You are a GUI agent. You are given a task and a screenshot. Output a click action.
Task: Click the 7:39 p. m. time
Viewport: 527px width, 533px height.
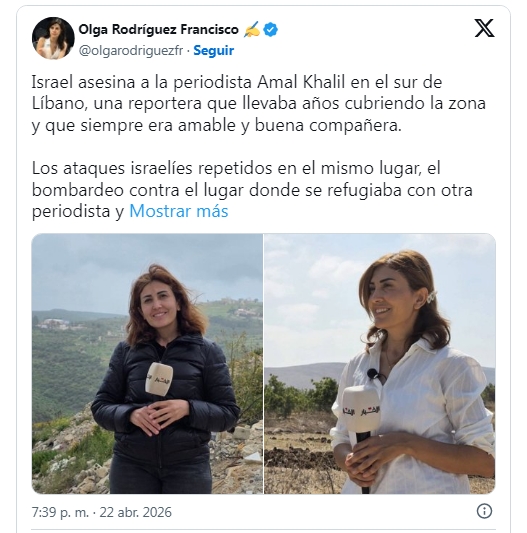coord(60,512)
